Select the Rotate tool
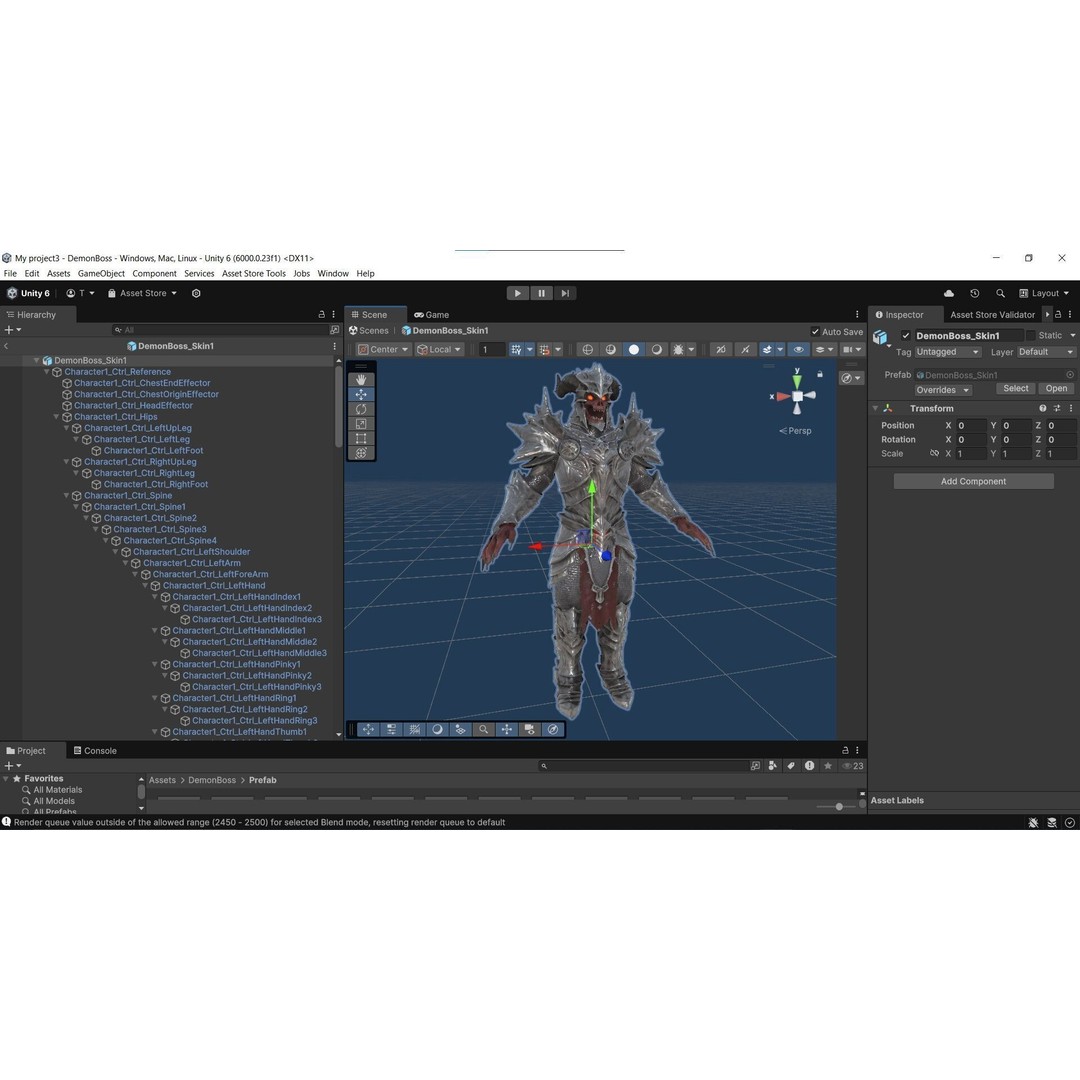The image size is (1080, 1080). [x=361, y=409]
